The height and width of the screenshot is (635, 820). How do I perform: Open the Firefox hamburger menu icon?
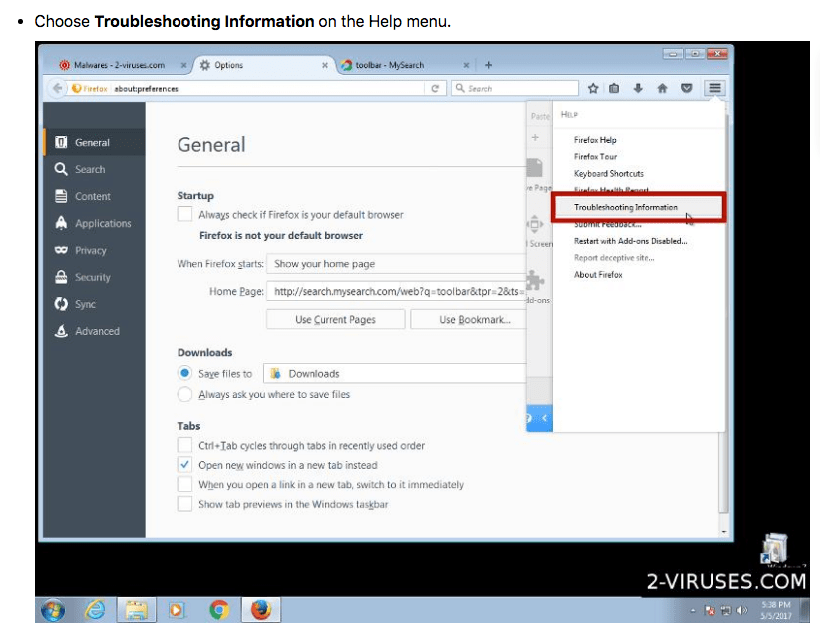coord(714,88)
